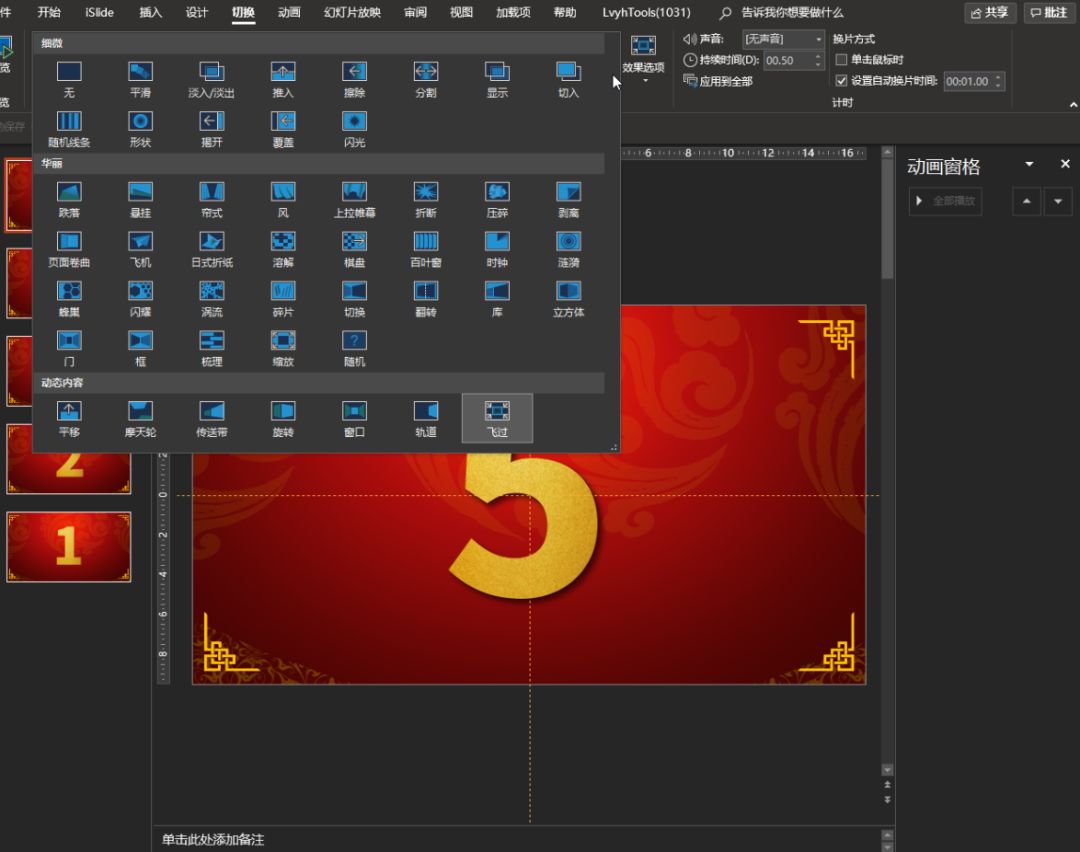Screen dimensions: 1080x852
Task: Apply the 百叶窗 (Blinds) transition
Action: tap(426, 249)
